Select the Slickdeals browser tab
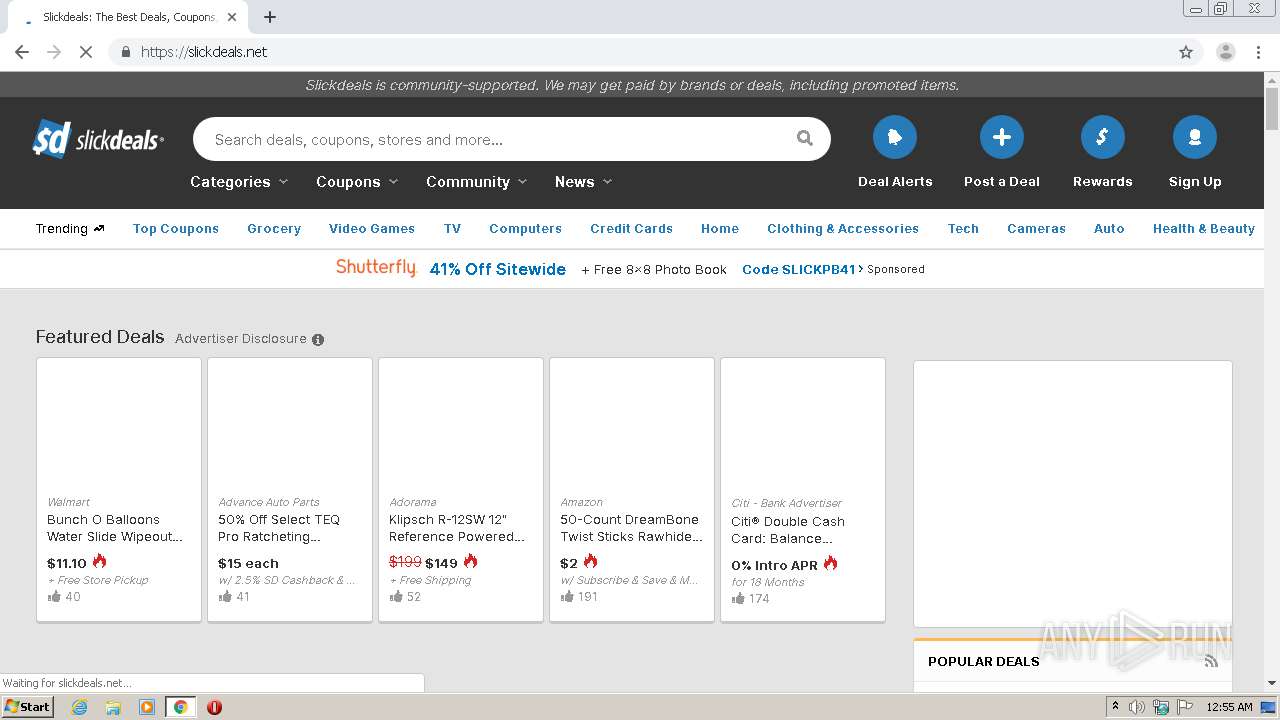Screen dimensions: 1280x720 128,17
